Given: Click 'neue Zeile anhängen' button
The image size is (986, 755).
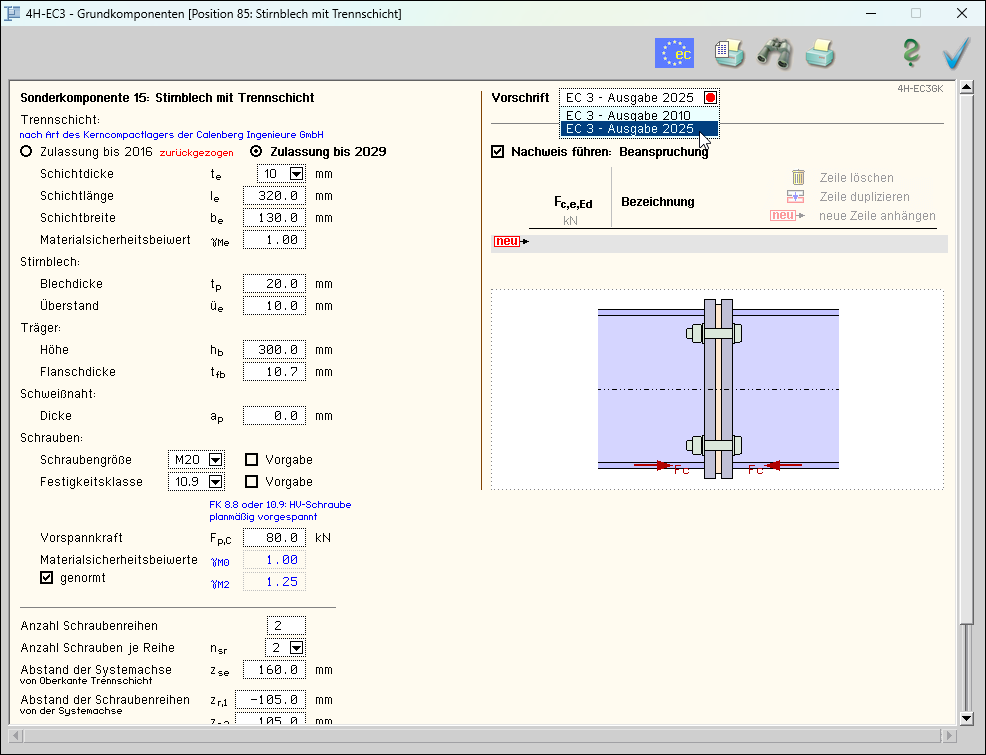Looking at the screenshot, I should 876,216.
